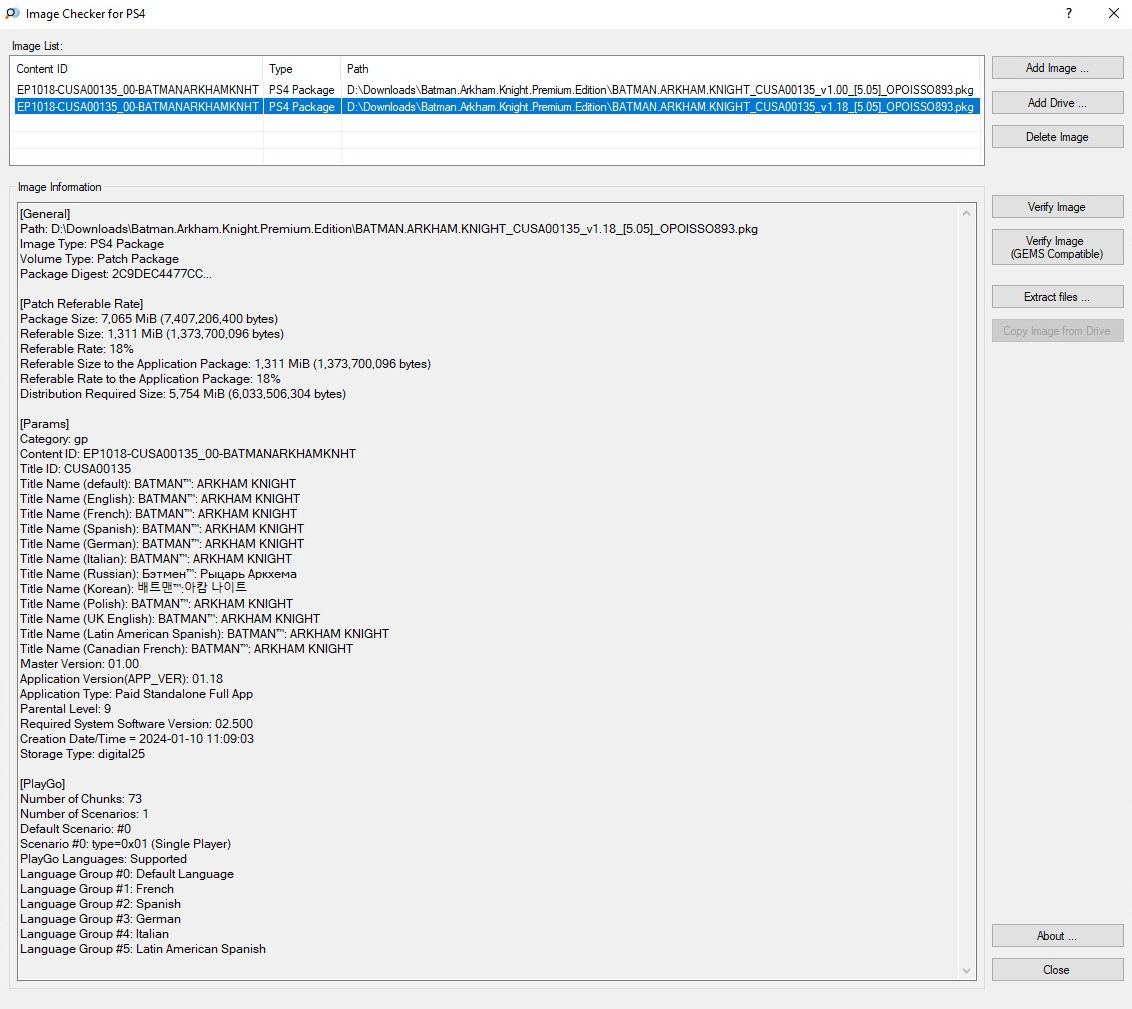Click the Parental Level: 9 line
This screenshot has height=1009, width=1132.
pyautogui.click(x=66, y=709)
